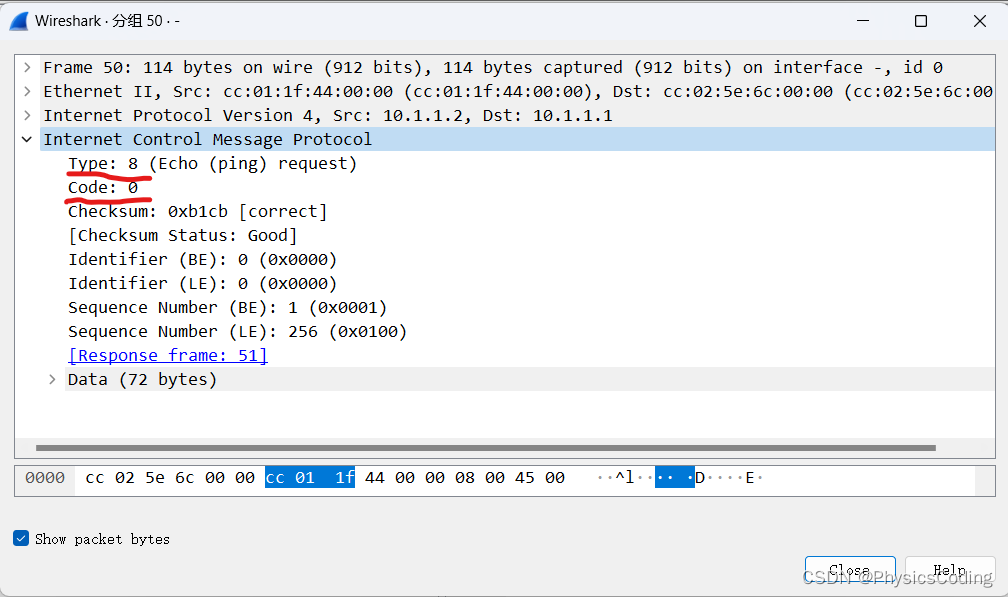1008x597 pixels.
Task: Disable the Show packet bytes checkbox
Action: (21, 538)
